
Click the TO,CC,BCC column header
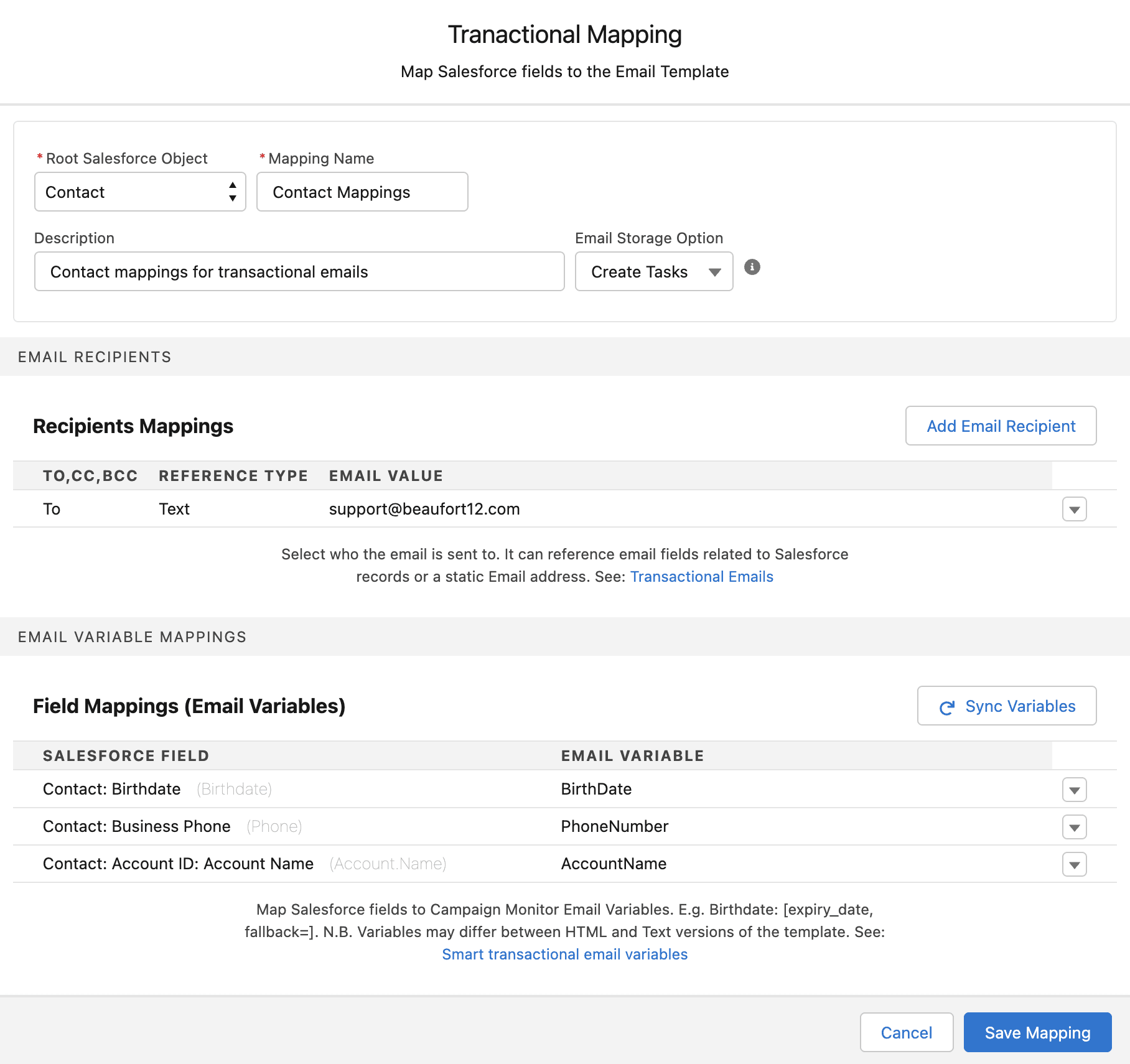pos(90,476)
